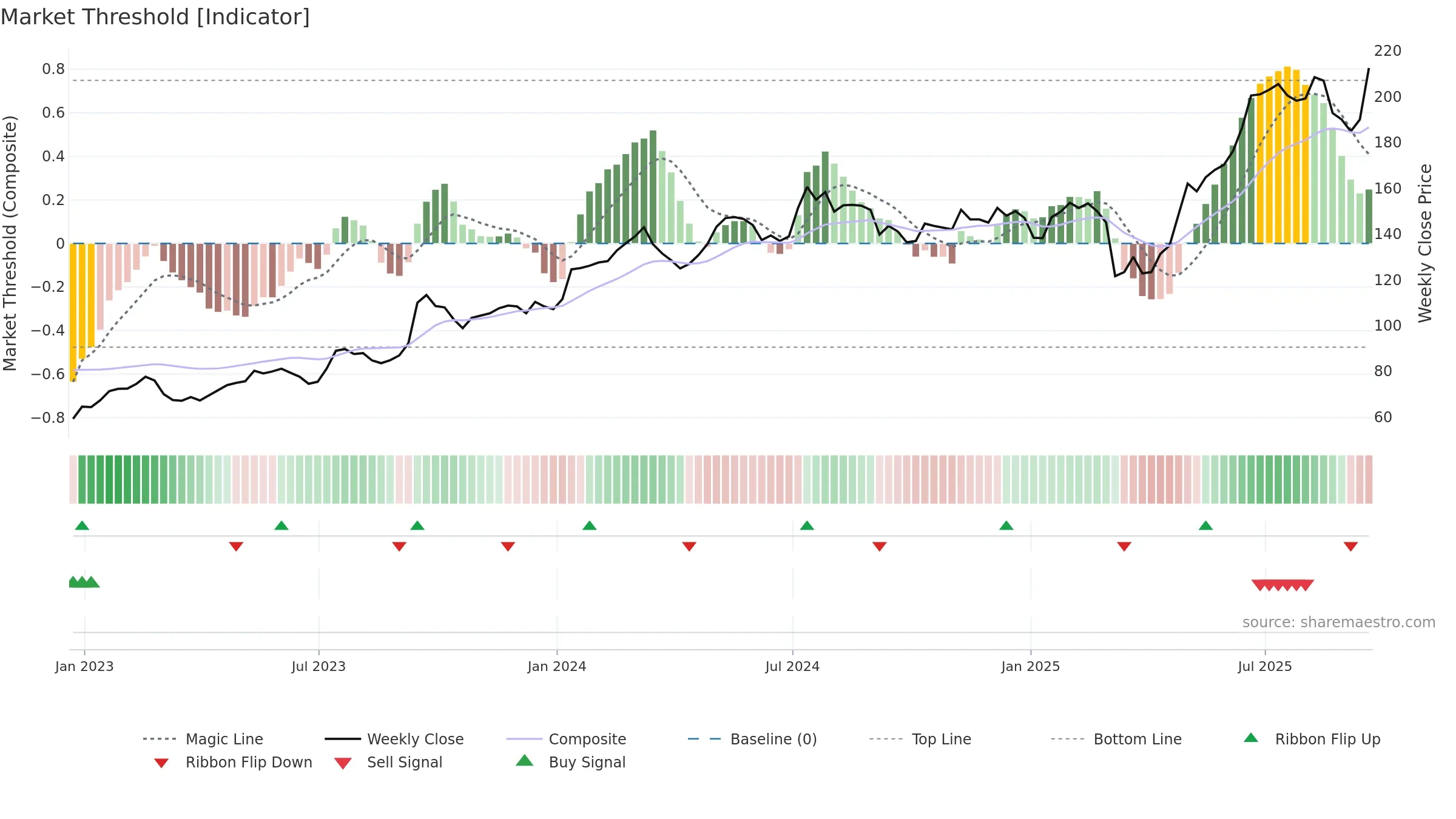This screenshot has height=819, width=1456.
Task: Toggle the Ribbon Flip Up legend entry
Action: click(x=1312, y=739)
